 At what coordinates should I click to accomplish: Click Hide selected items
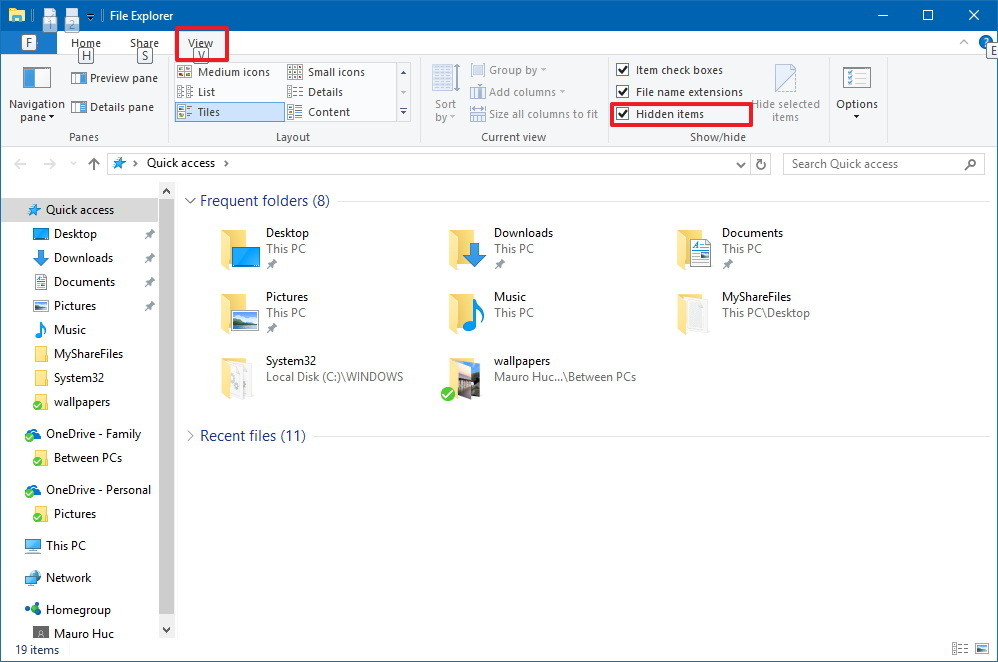(x=784, y=90)
